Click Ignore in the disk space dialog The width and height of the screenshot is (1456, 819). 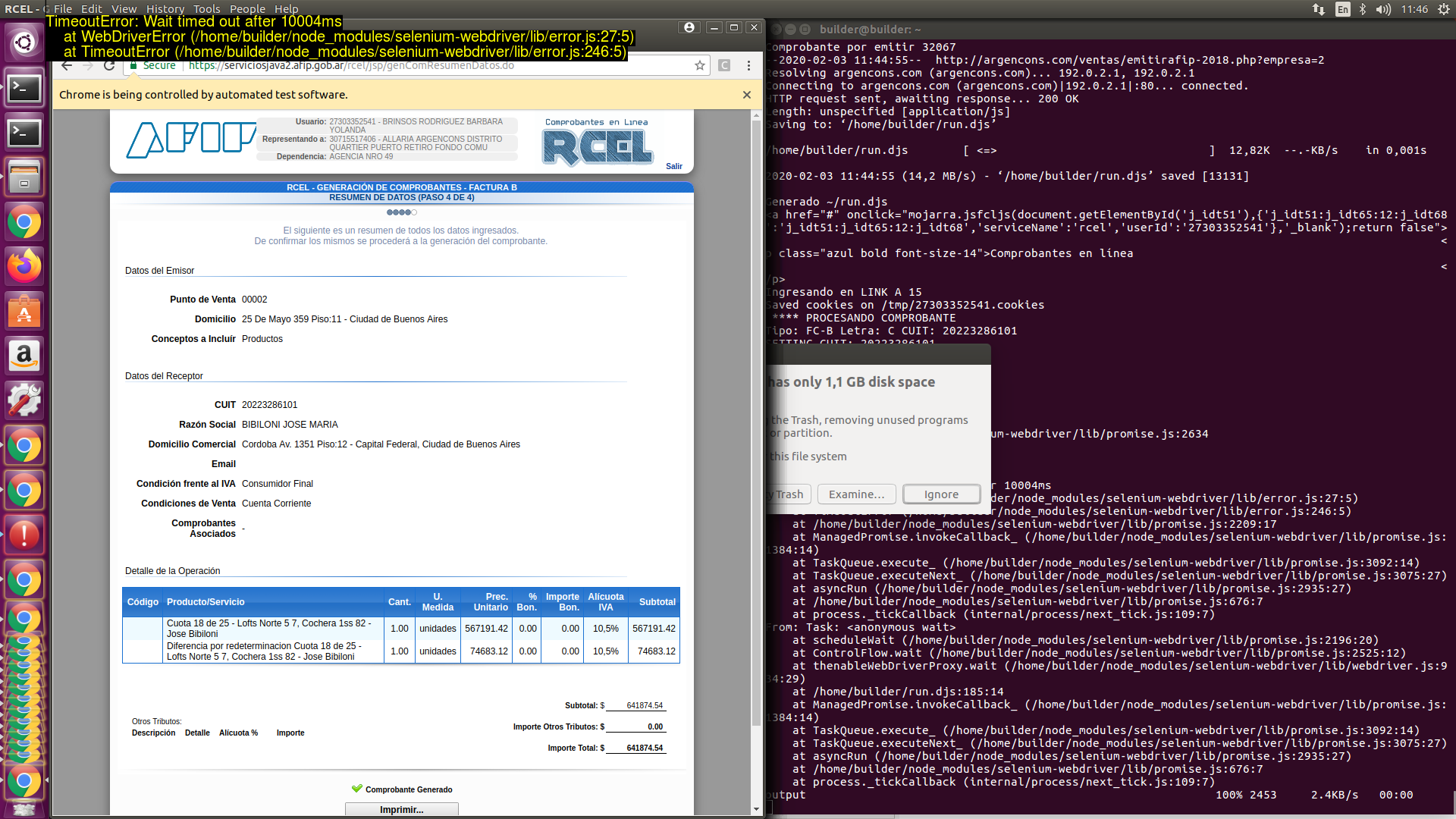pyautogui.click(x=941, y=494)
